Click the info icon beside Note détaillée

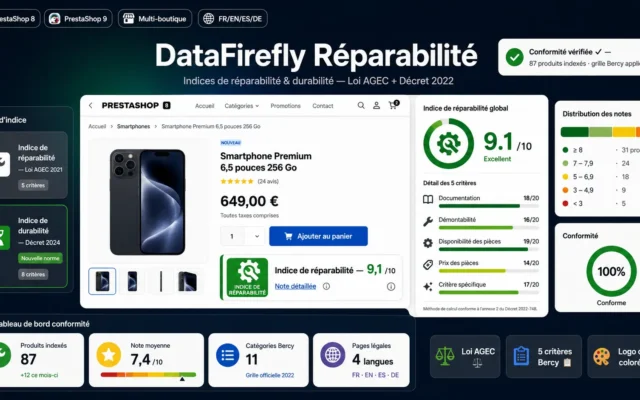(326, 287)
